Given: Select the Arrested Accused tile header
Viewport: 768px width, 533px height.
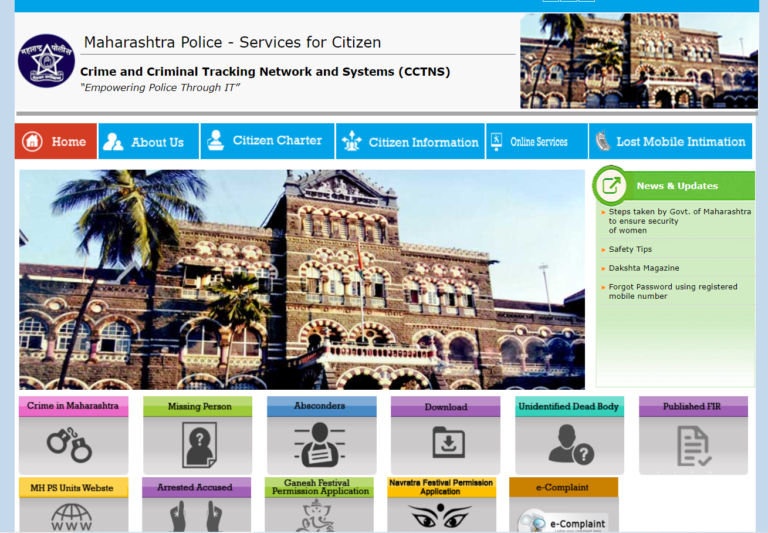Looking at the screenshot, I should click(x=196, y=487).
